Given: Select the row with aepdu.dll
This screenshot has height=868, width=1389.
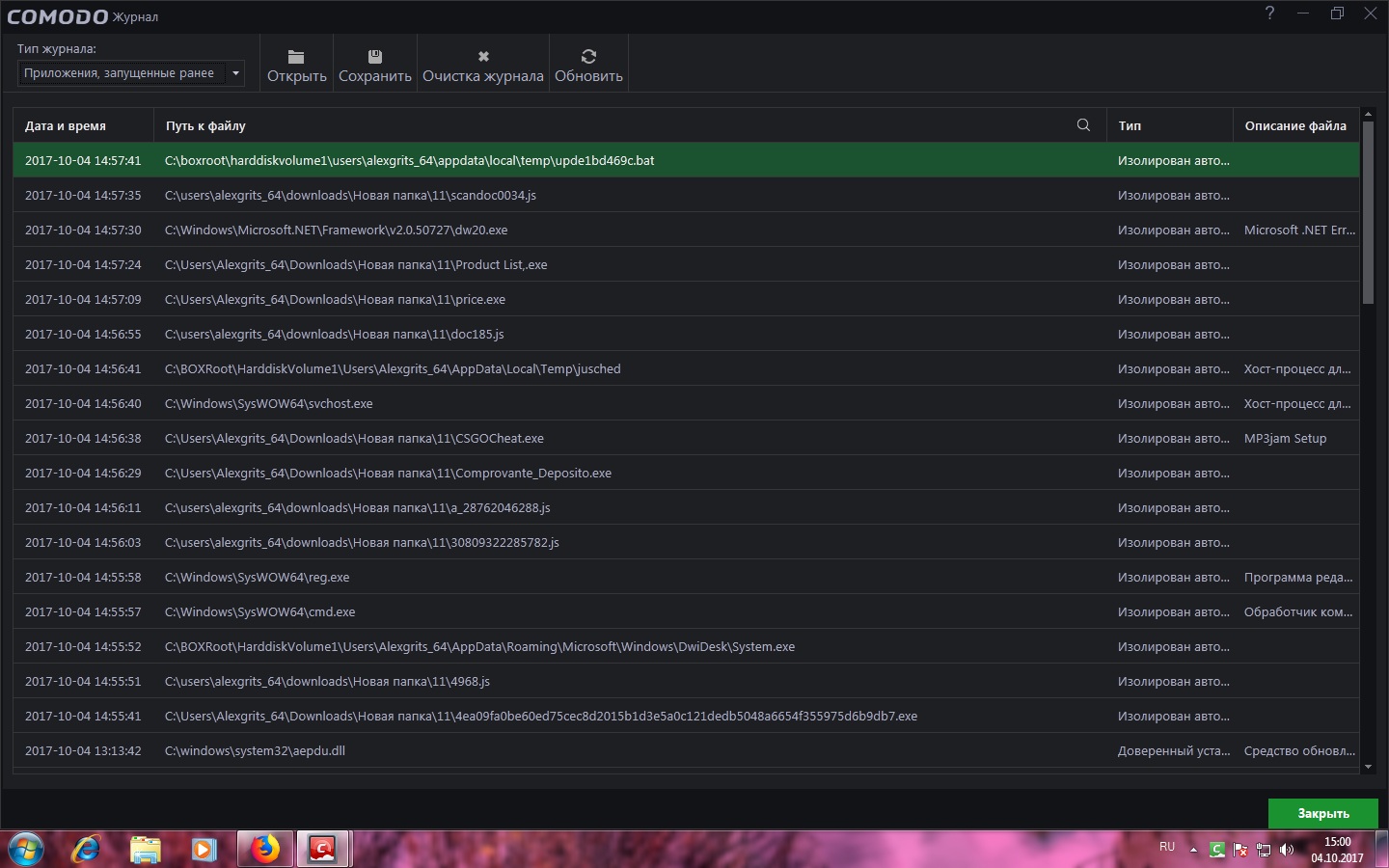Looking at the screenshot, I should [x=686, y=750].
